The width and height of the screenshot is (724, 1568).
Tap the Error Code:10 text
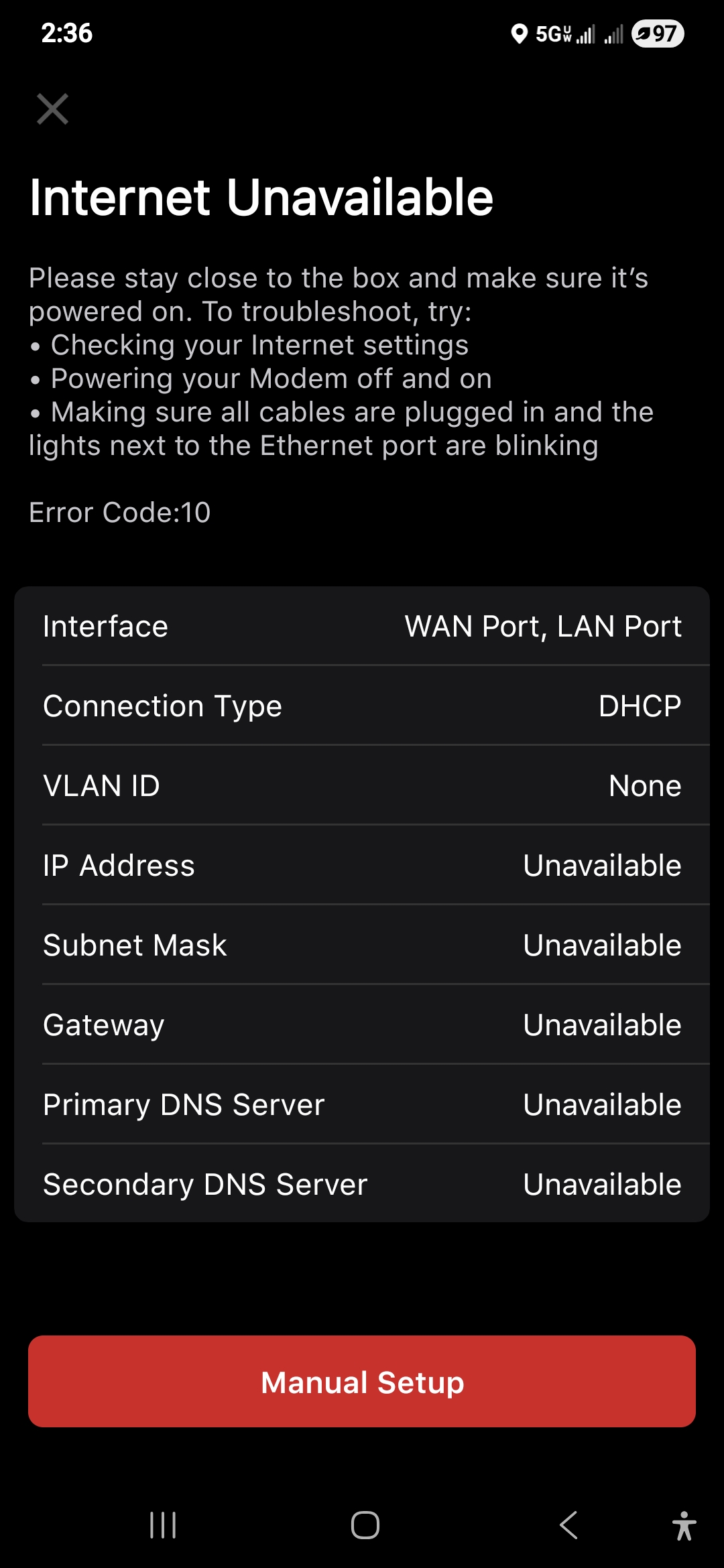120,513
